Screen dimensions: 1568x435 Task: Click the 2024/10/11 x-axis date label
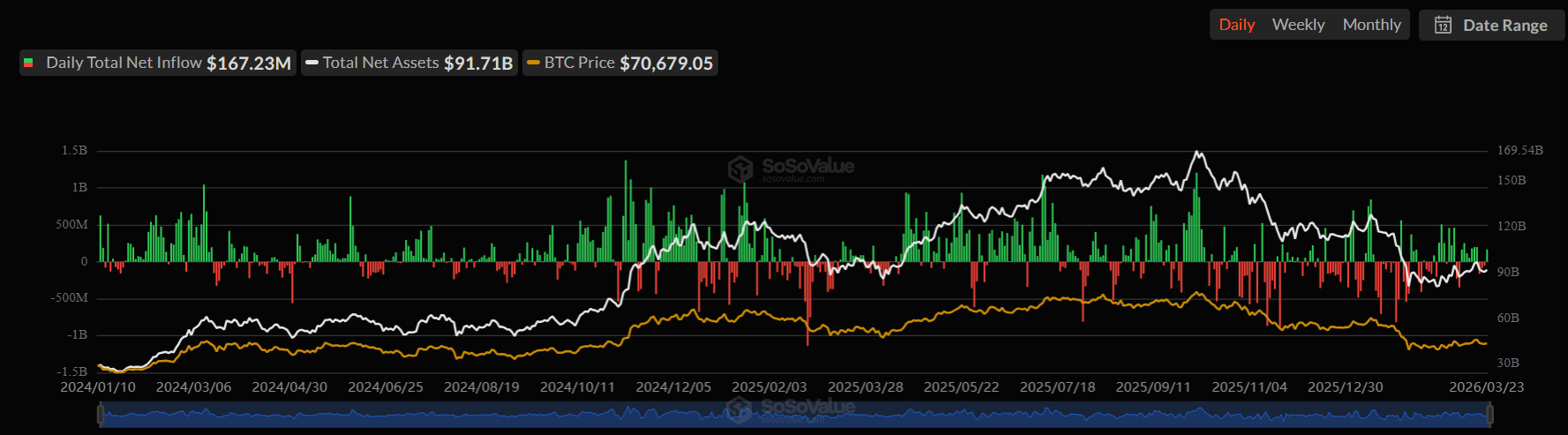coord(577,387)
